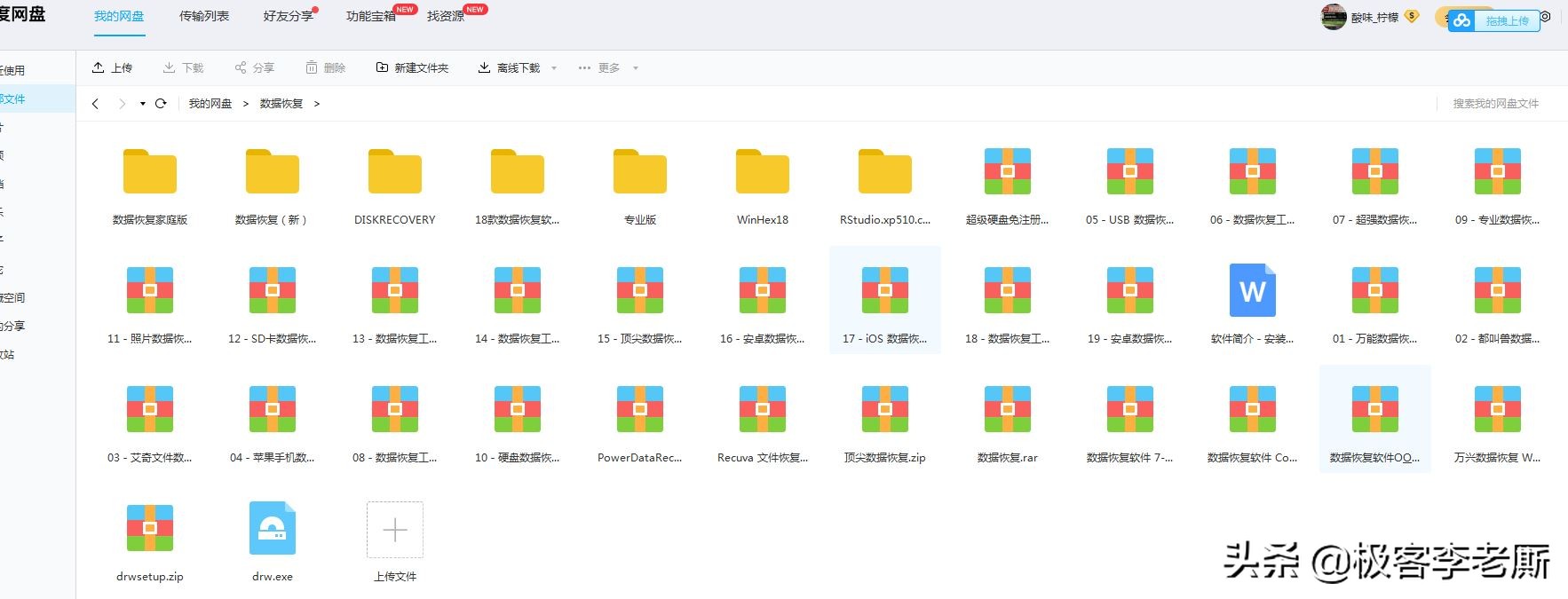Open the 功能宝箱 tab
Image resolution: width=1568 pixels, height=599 pixels.
pyautogui.click(x=371, y=16)
